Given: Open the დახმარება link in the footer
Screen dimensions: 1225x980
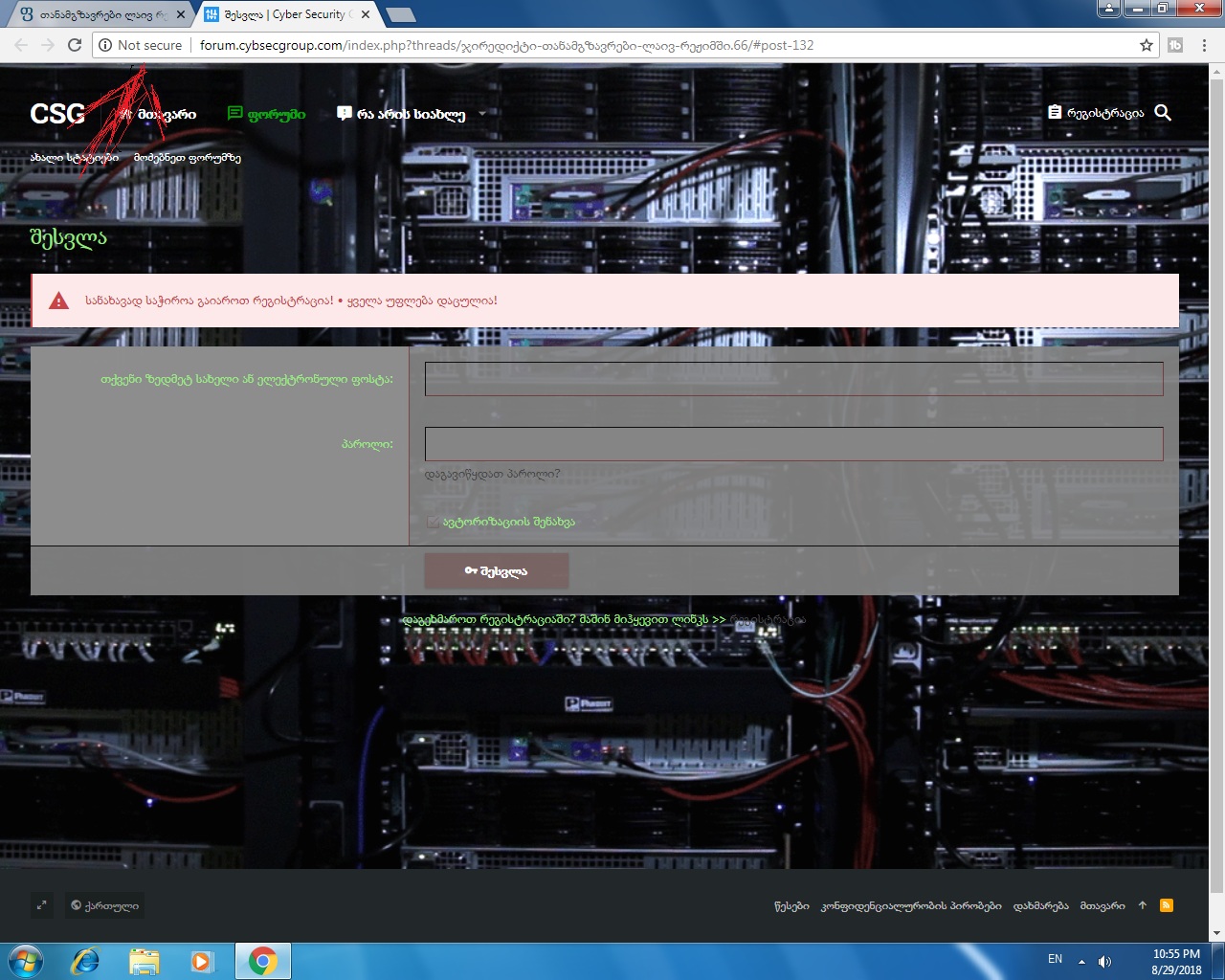Looking at the screenshot, I should pyautogui.click(x=1041, y=905).
